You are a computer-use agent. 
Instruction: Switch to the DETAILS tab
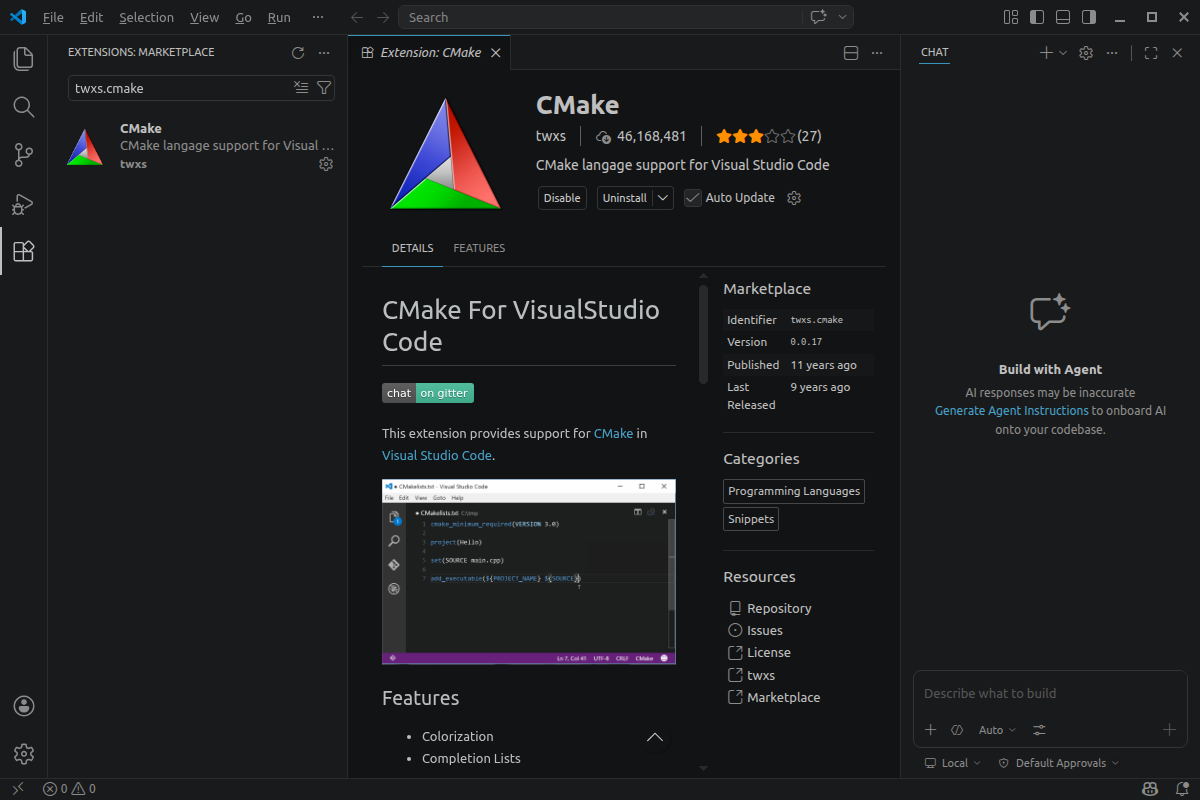click(412, 248)
